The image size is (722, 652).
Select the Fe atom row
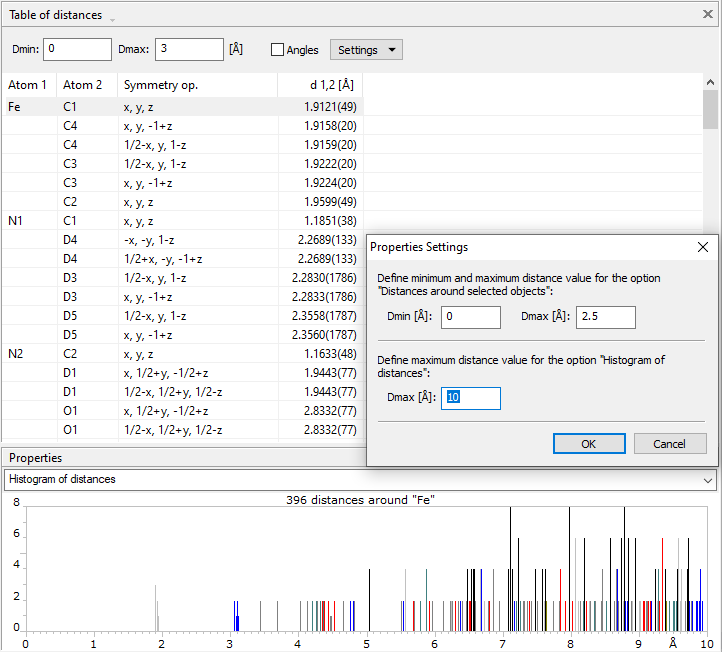[15, 106]
